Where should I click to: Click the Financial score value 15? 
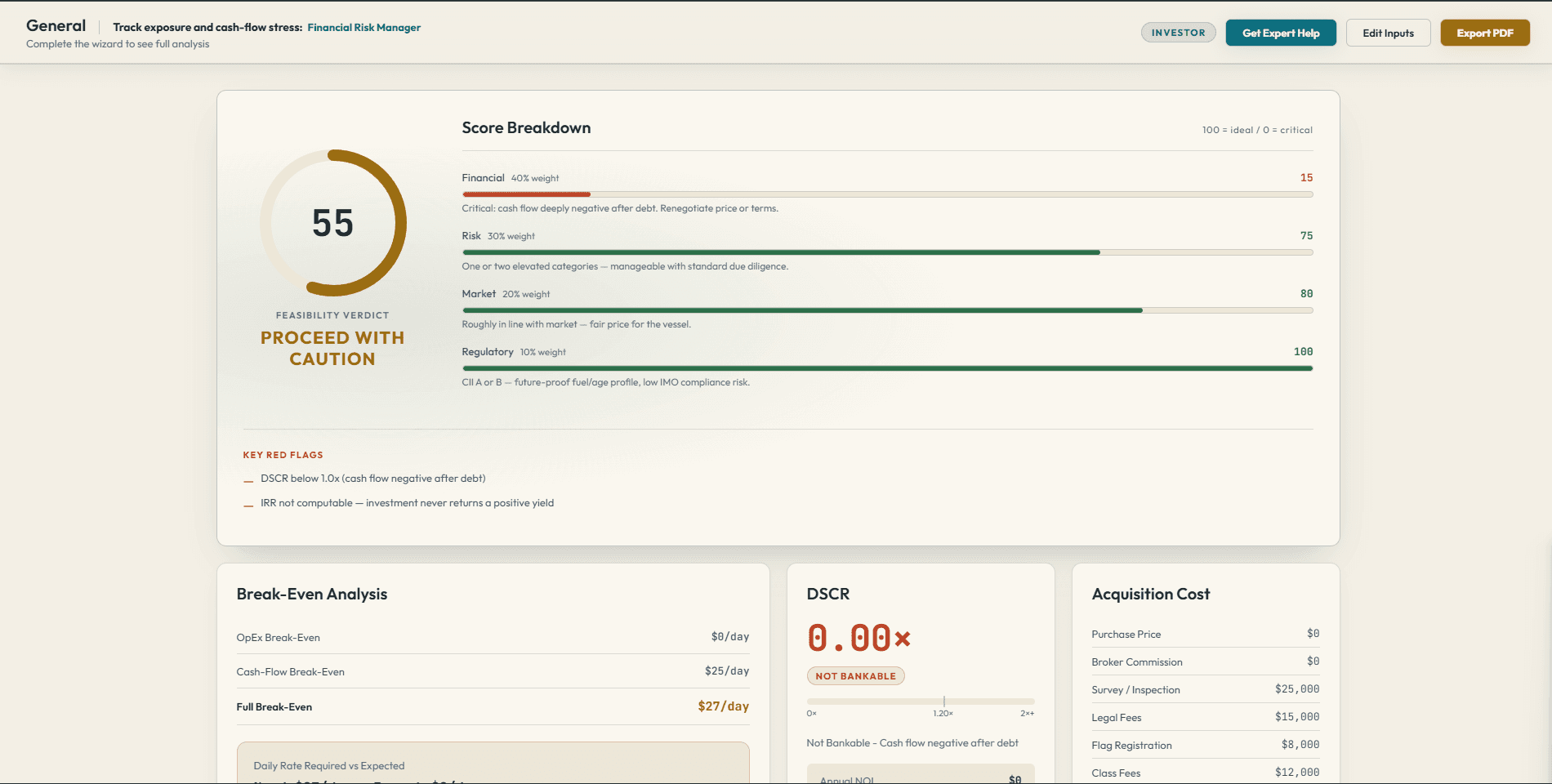pos(1306,178)
